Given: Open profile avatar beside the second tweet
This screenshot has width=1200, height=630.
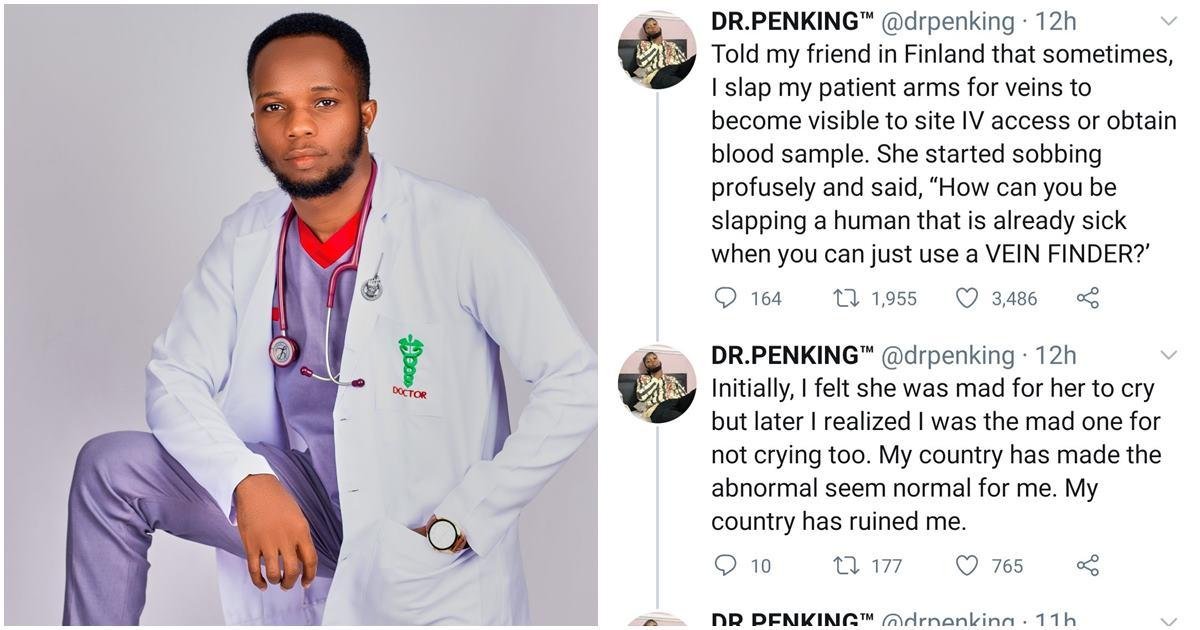Looking at the screenshot, I should pos(657,384).
